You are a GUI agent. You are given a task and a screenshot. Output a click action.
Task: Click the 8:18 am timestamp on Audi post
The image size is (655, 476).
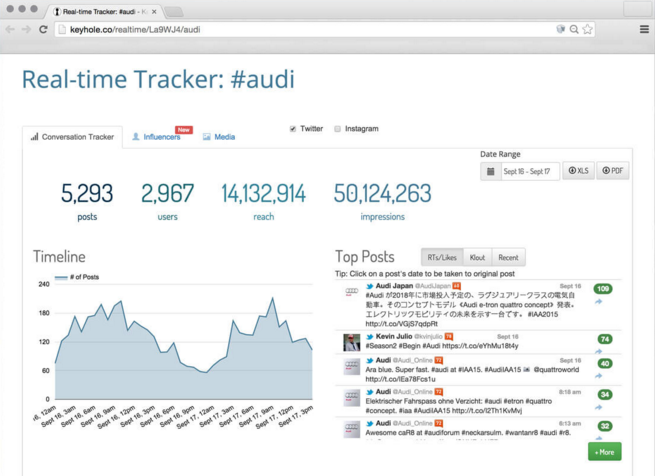570,392
